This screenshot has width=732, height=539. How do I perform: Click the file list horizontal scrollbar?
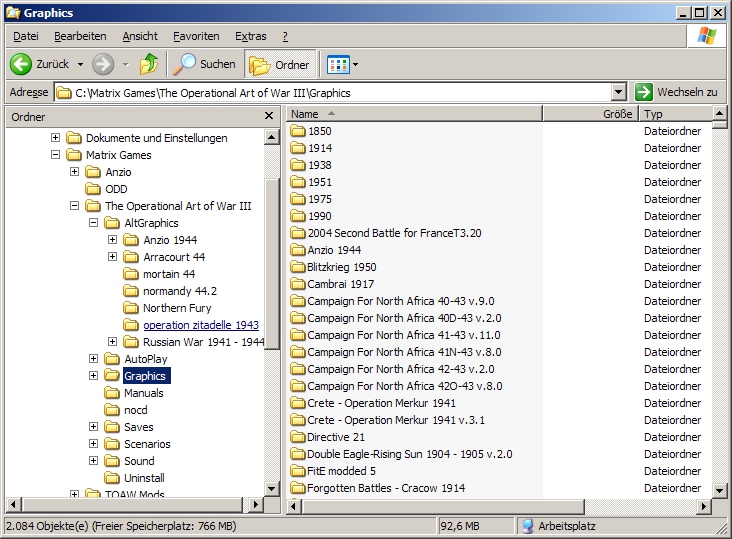[443, 506]
